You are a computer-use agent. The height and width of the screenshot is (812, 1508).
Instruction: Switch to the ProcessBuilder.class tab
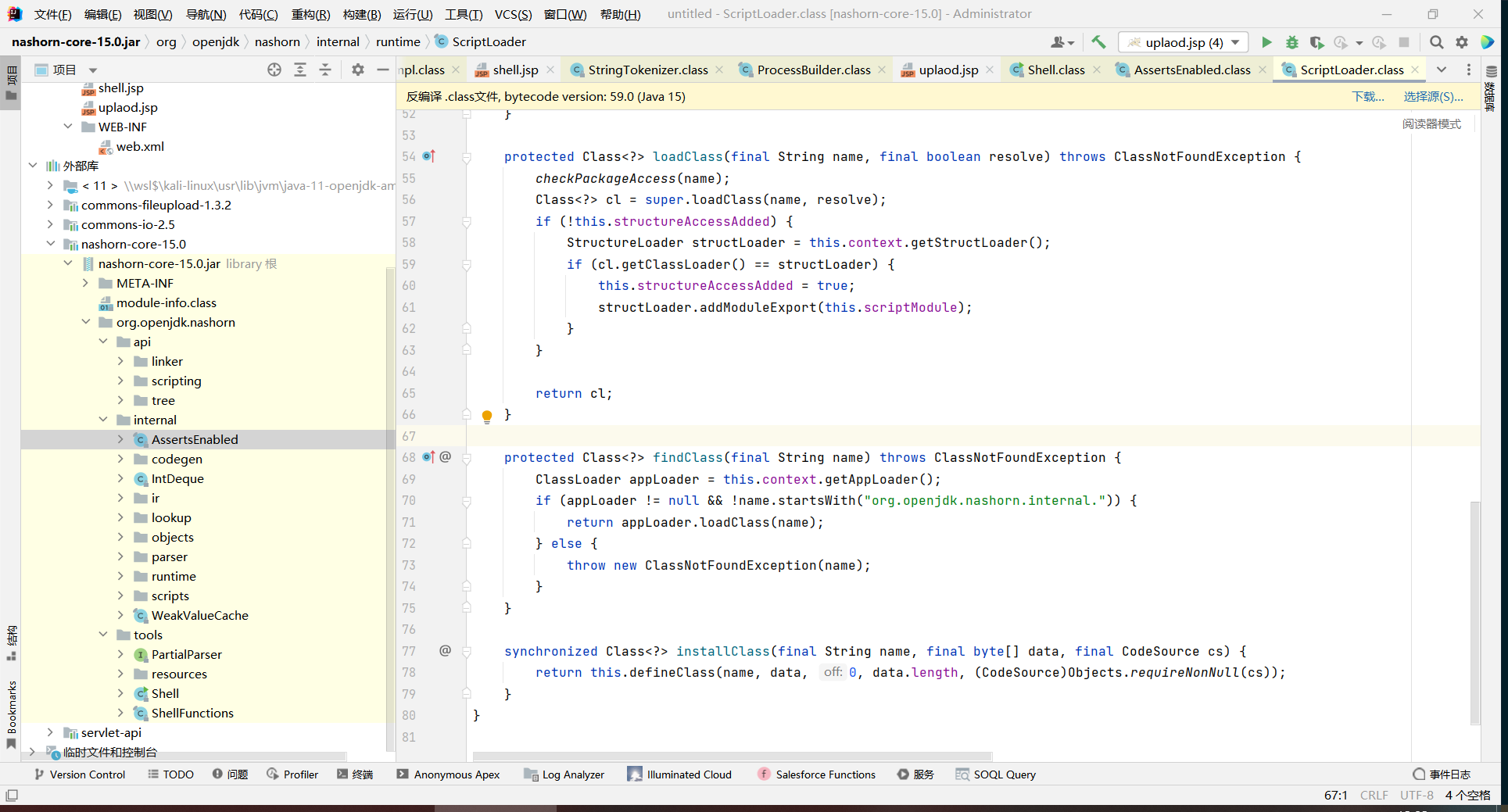coord(813,70)
